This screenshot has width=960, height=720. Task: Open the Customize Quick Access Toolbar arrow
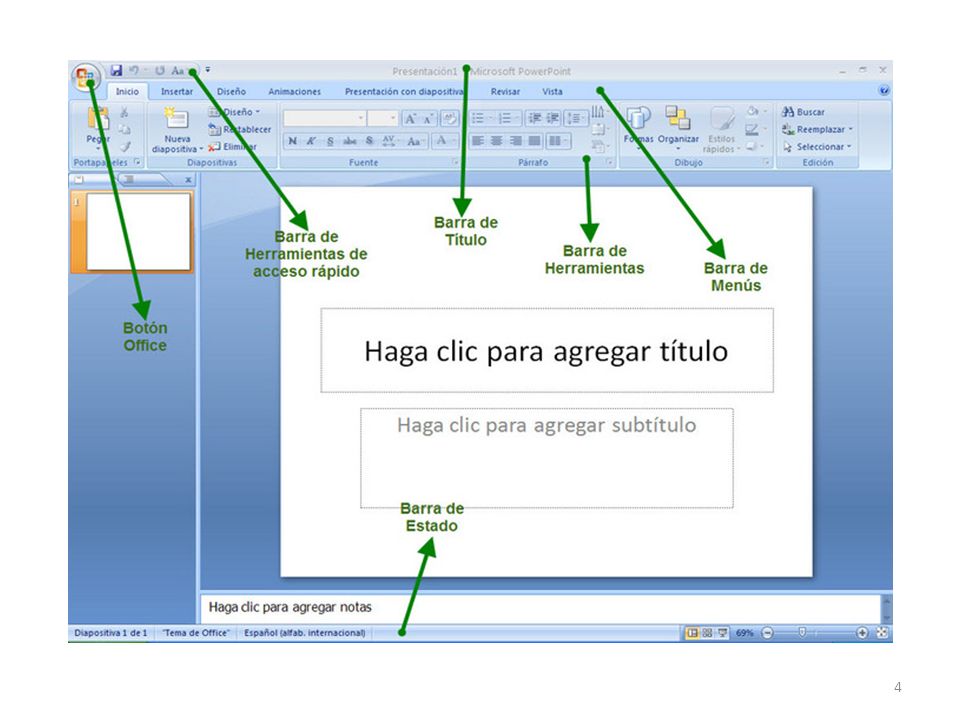click(208, 70)
